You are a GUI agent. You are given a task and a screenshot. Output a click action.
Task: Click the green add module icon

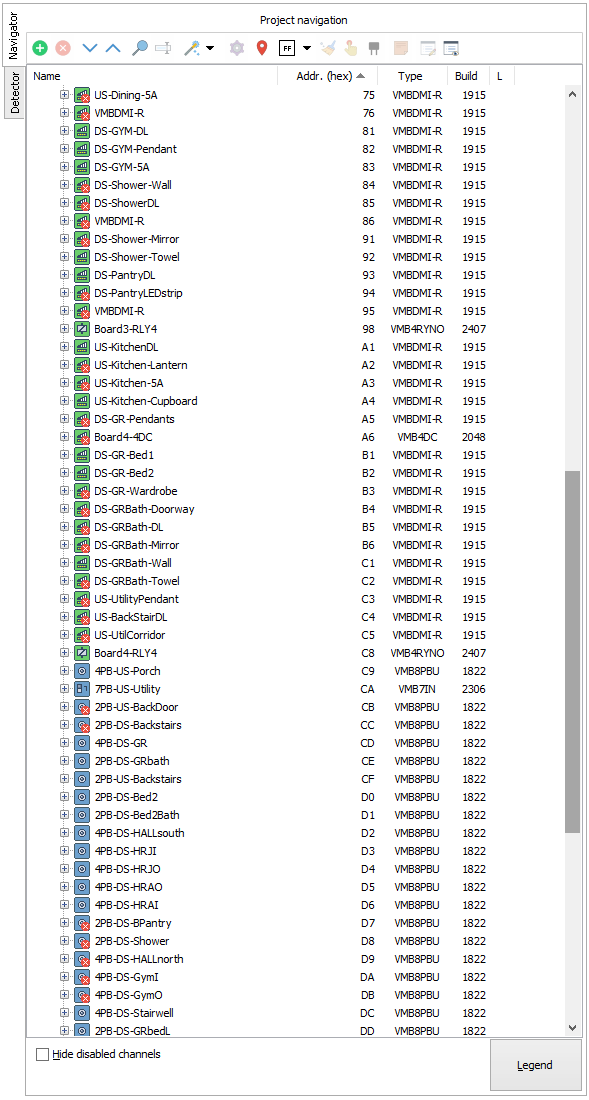click(40, 48)
